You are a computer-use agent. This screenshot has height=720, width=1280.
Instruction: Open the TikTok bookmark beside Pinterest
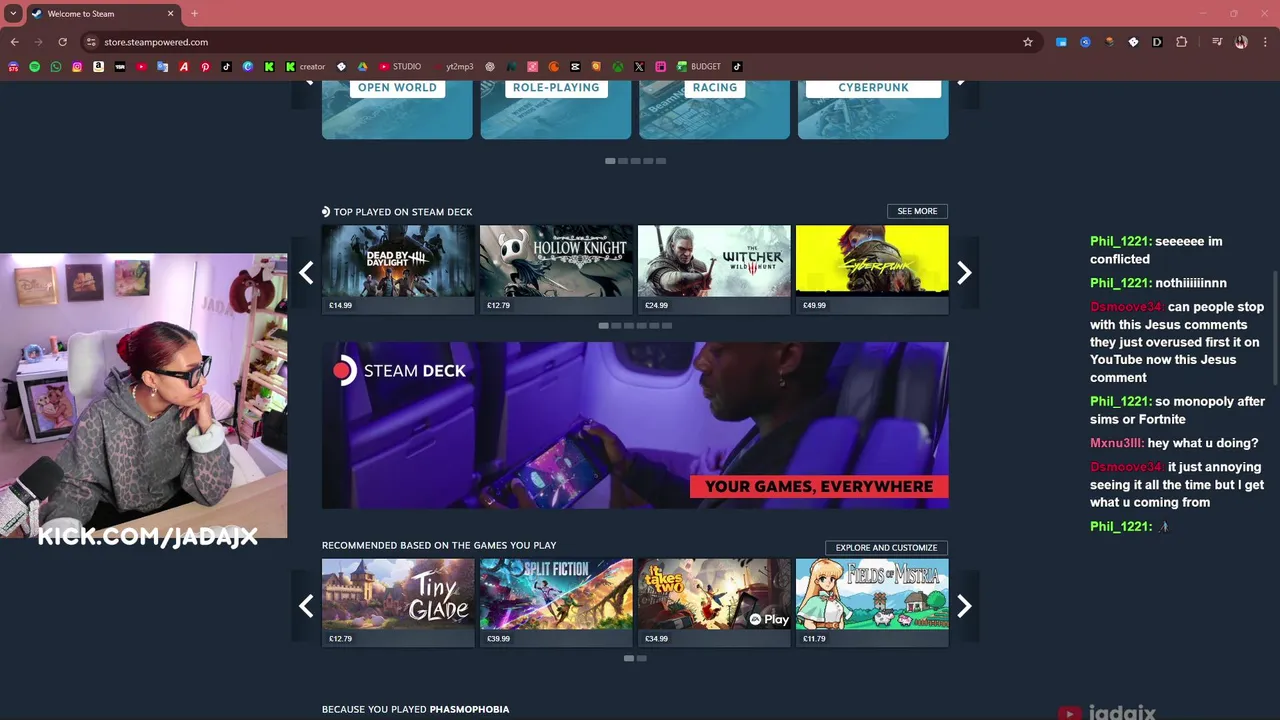226,66
